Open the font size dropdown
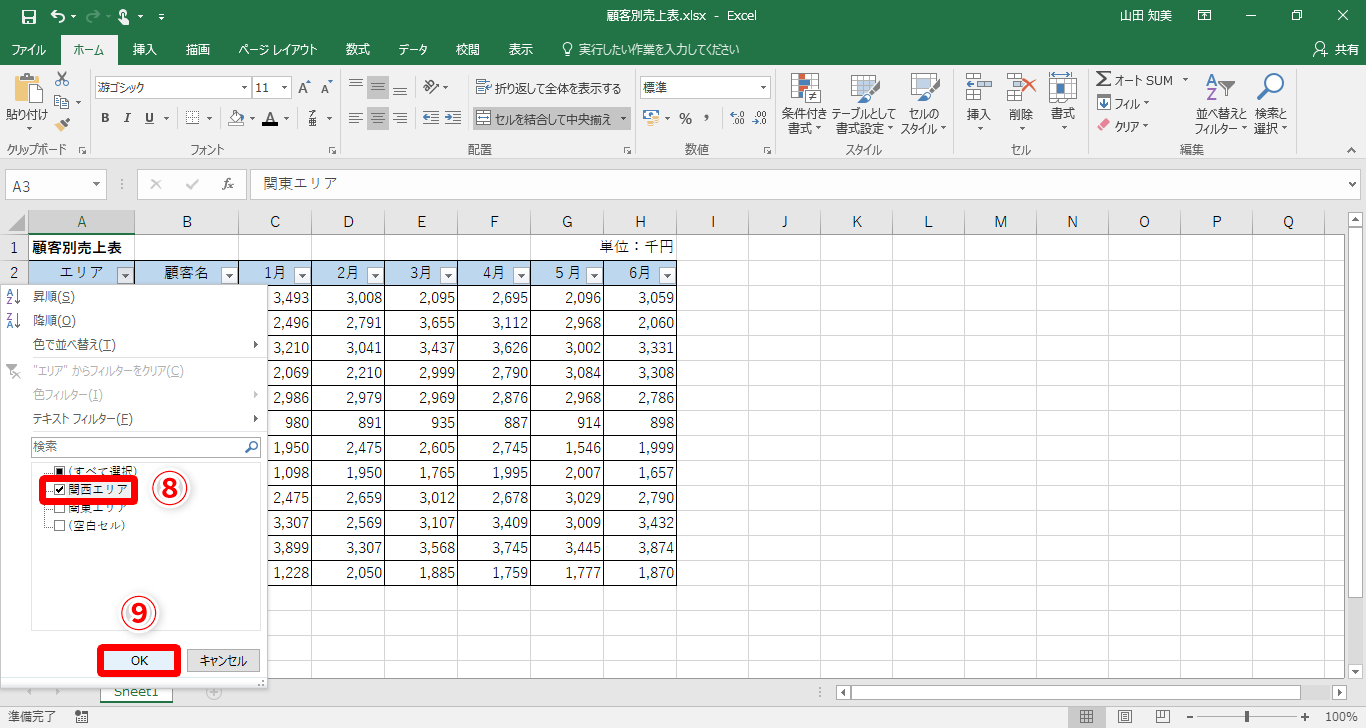 (285, 88)
